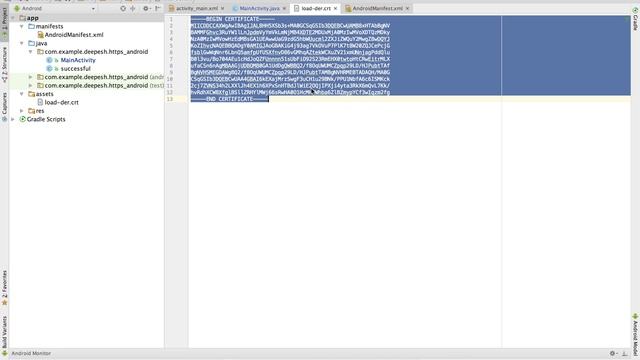Click line number 1 in the gutter
The height and width of the screenshot is (360, 640).
point(171,19)
